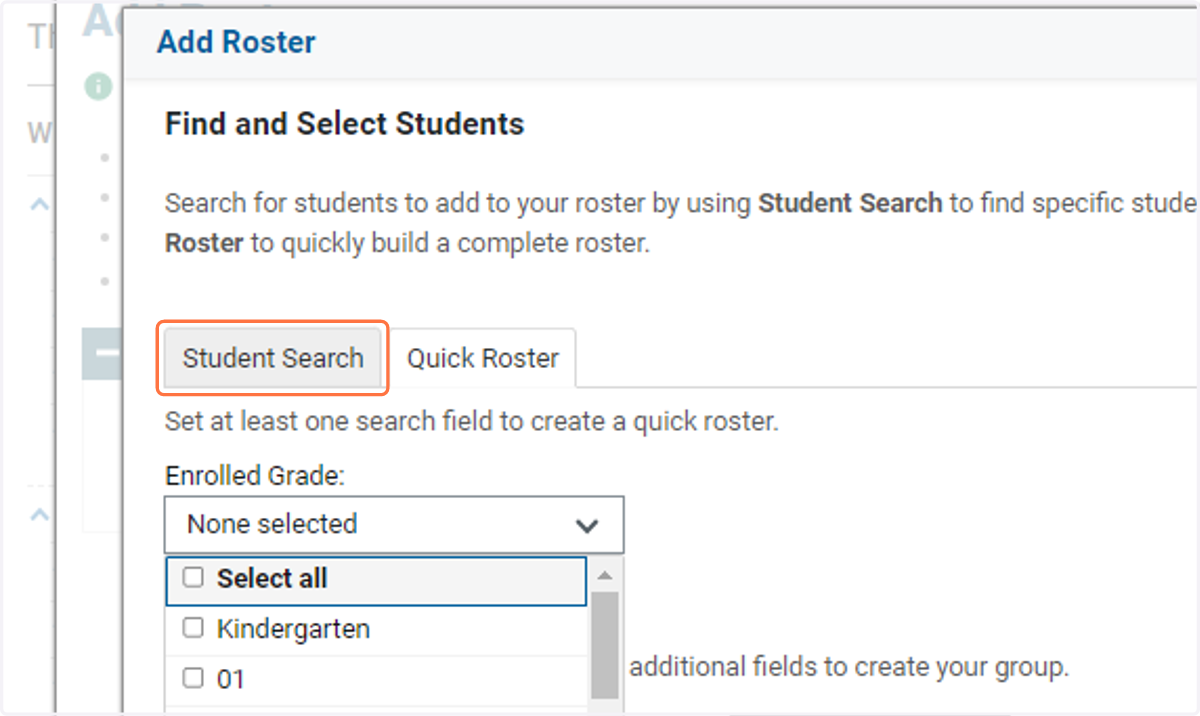The image size is (1200, 716).
Task: Click the grade list scrollbar up arrow
Action: tap(604, 575)
